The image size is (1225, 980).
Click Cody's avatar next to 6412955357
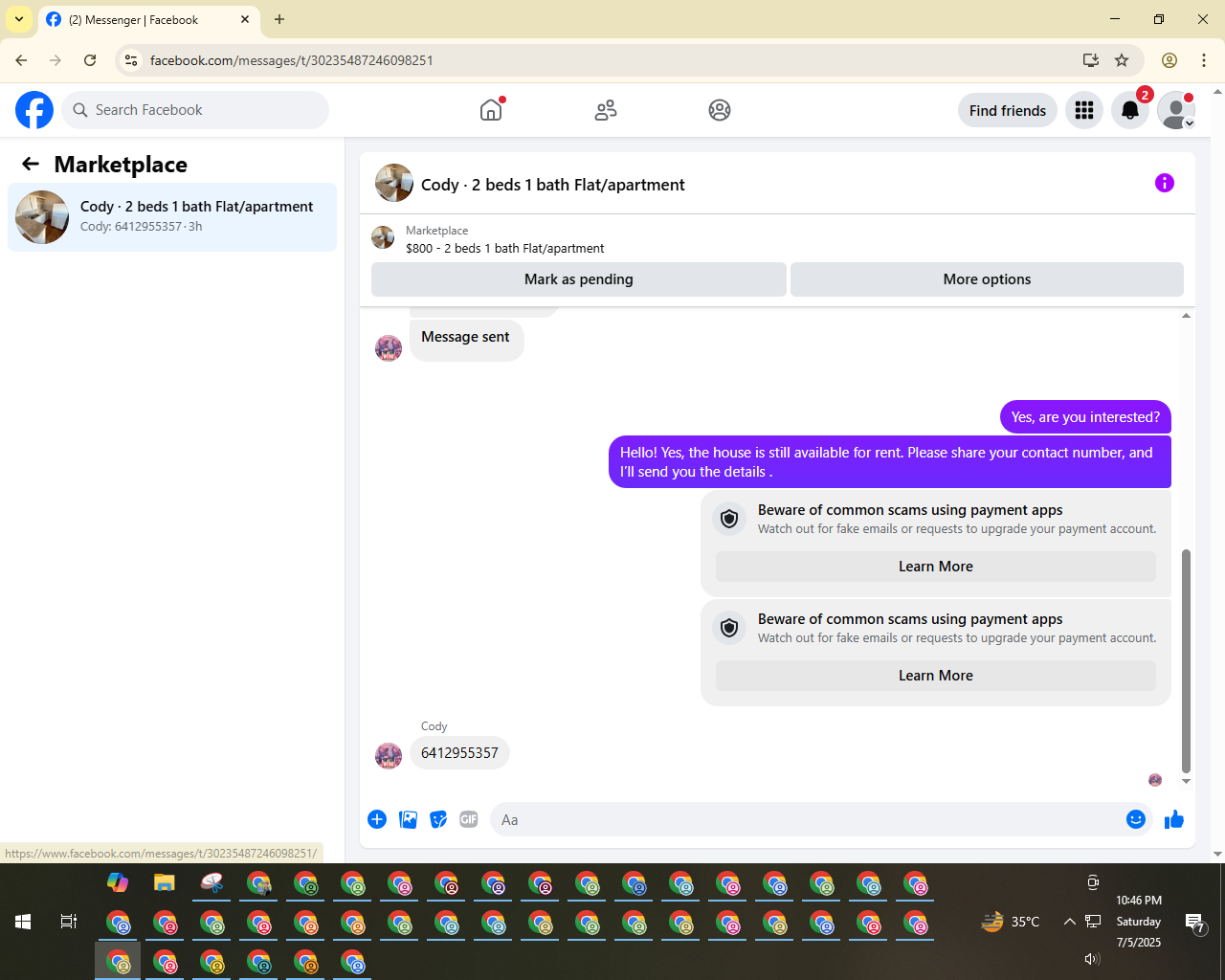click(389, 755)
